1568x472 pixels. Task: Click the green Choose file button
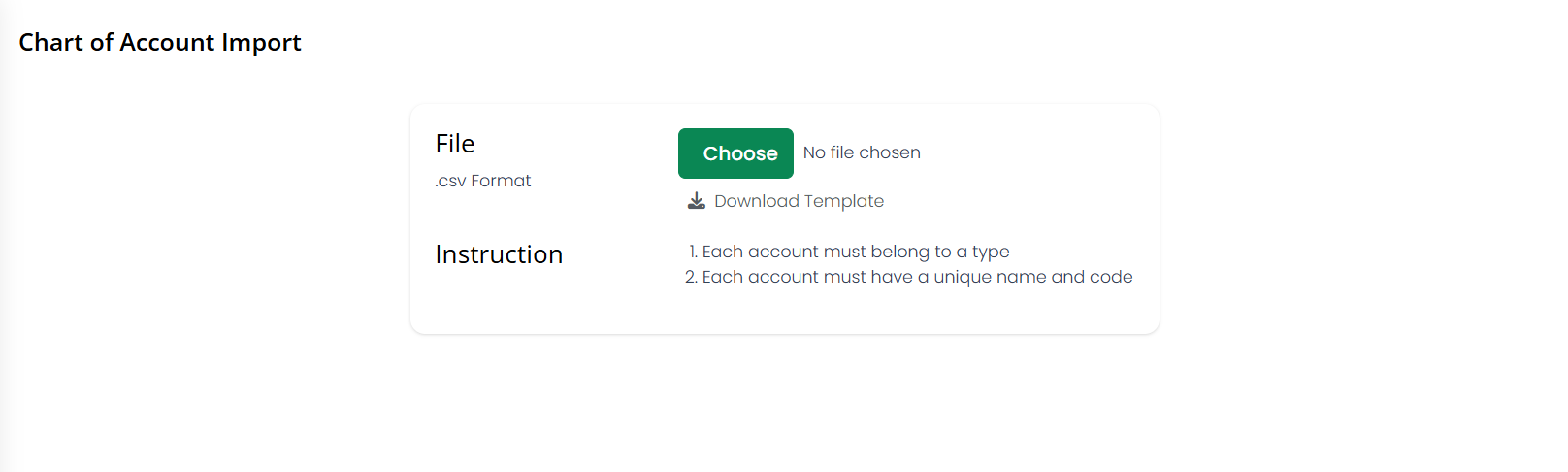click(x=735, y=153)
